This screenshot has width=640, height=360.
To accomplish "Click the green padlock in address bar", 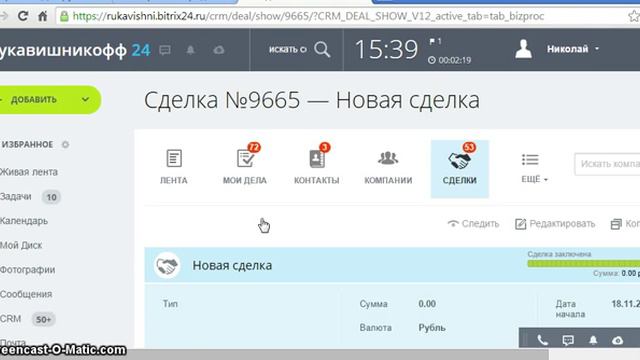I will click(64, 16).
